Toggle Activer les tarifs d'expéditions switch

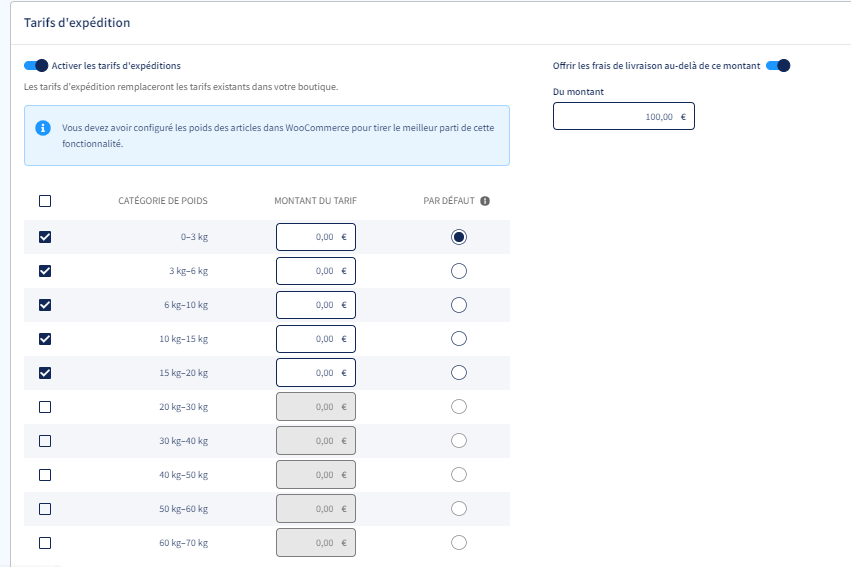(x=36, y=66)
